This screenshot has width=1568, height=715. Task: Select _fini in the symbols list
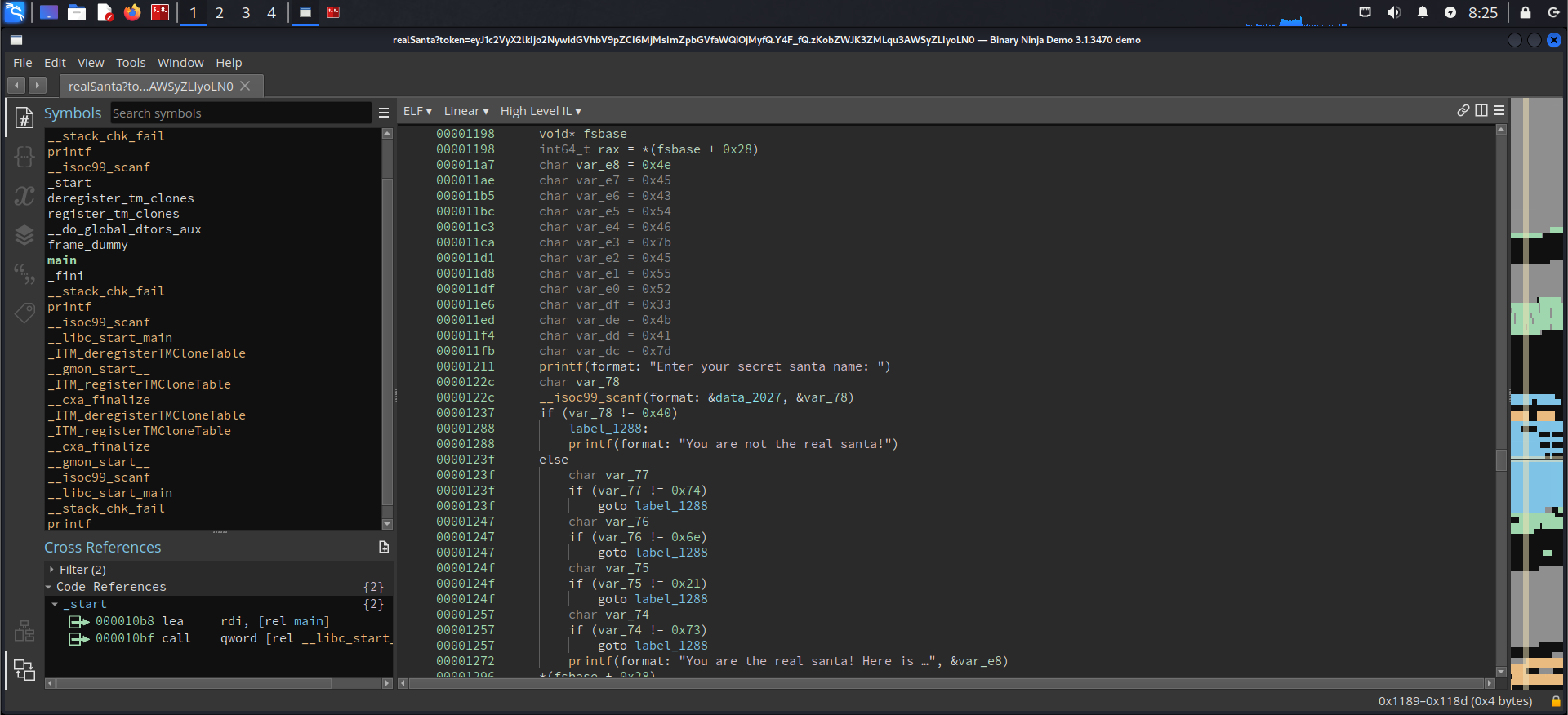[x=65, y=276]
